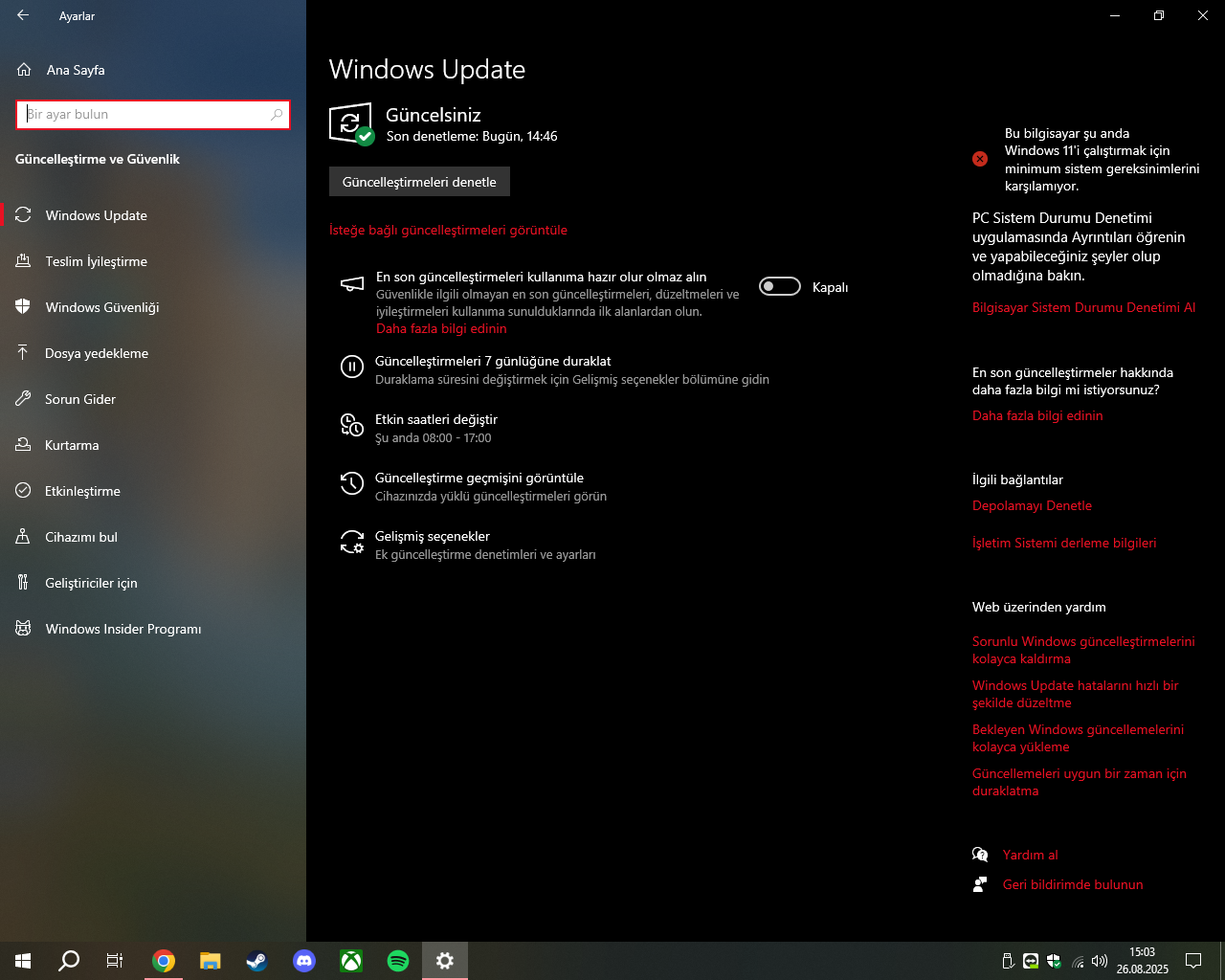The height and width of the screenshot is (980, 1225).
Task: Click the Yardım al chat icon
Action: click(x=980, y=855)
